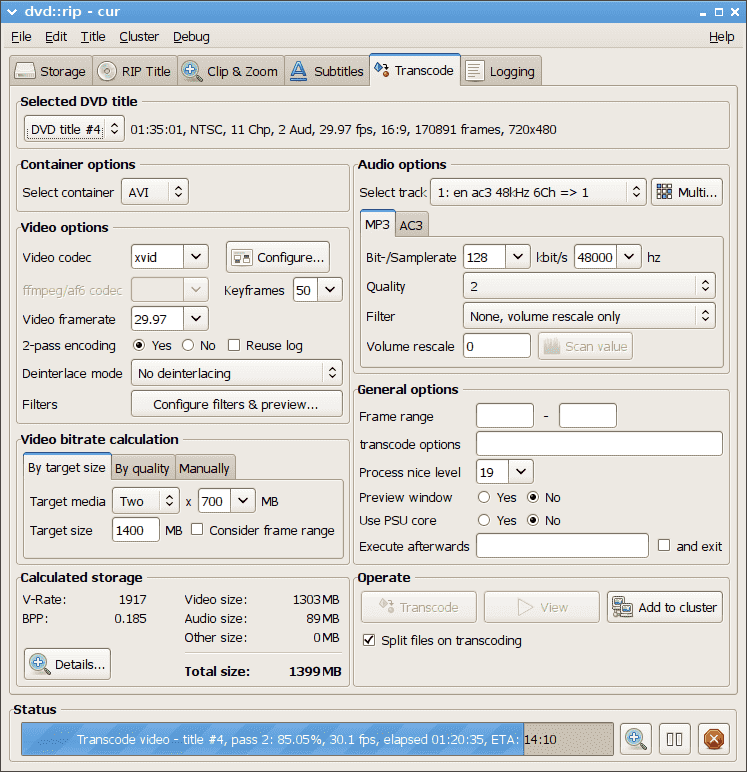Open the audio Select track dropdown

click(x=538, y=192)
